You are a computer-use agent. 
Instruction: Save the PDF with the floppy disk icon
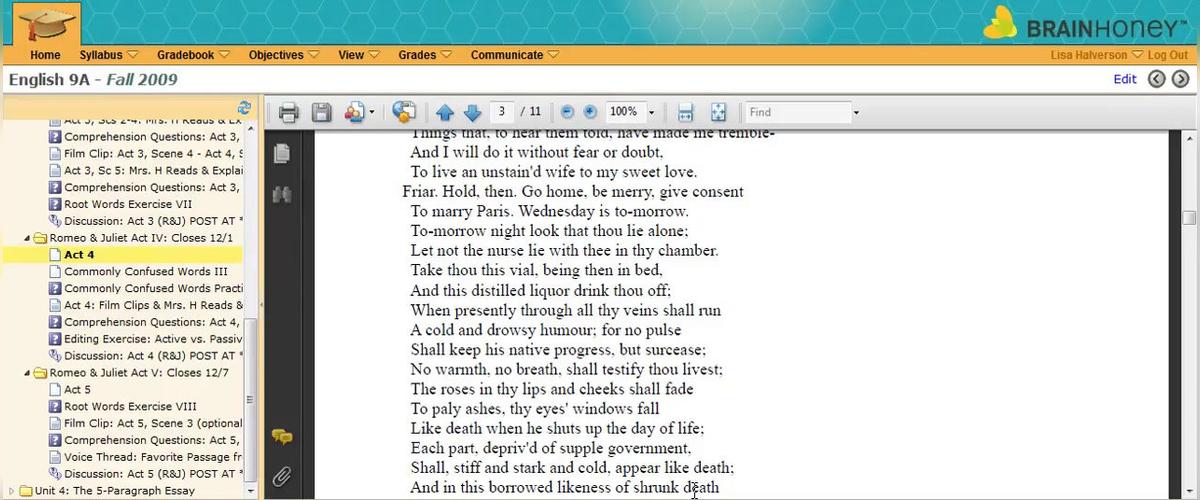click(x=321, y=112)
